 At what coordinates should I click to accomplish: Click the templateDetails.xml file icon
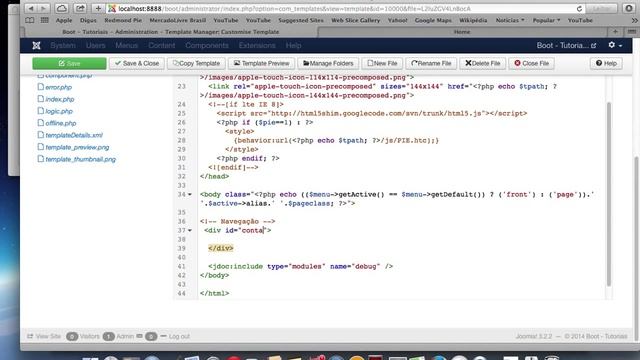coord(40,135)
